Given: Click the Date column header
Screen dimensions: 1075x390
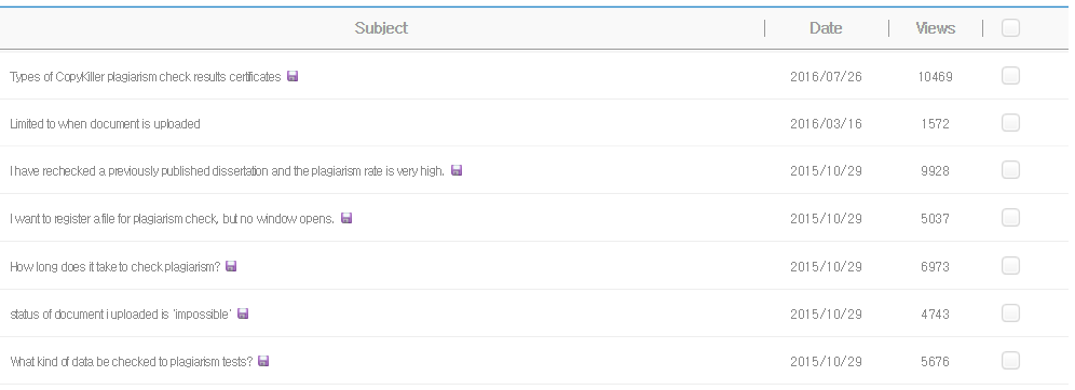Looking at the screenshot, I should [825, 28].
